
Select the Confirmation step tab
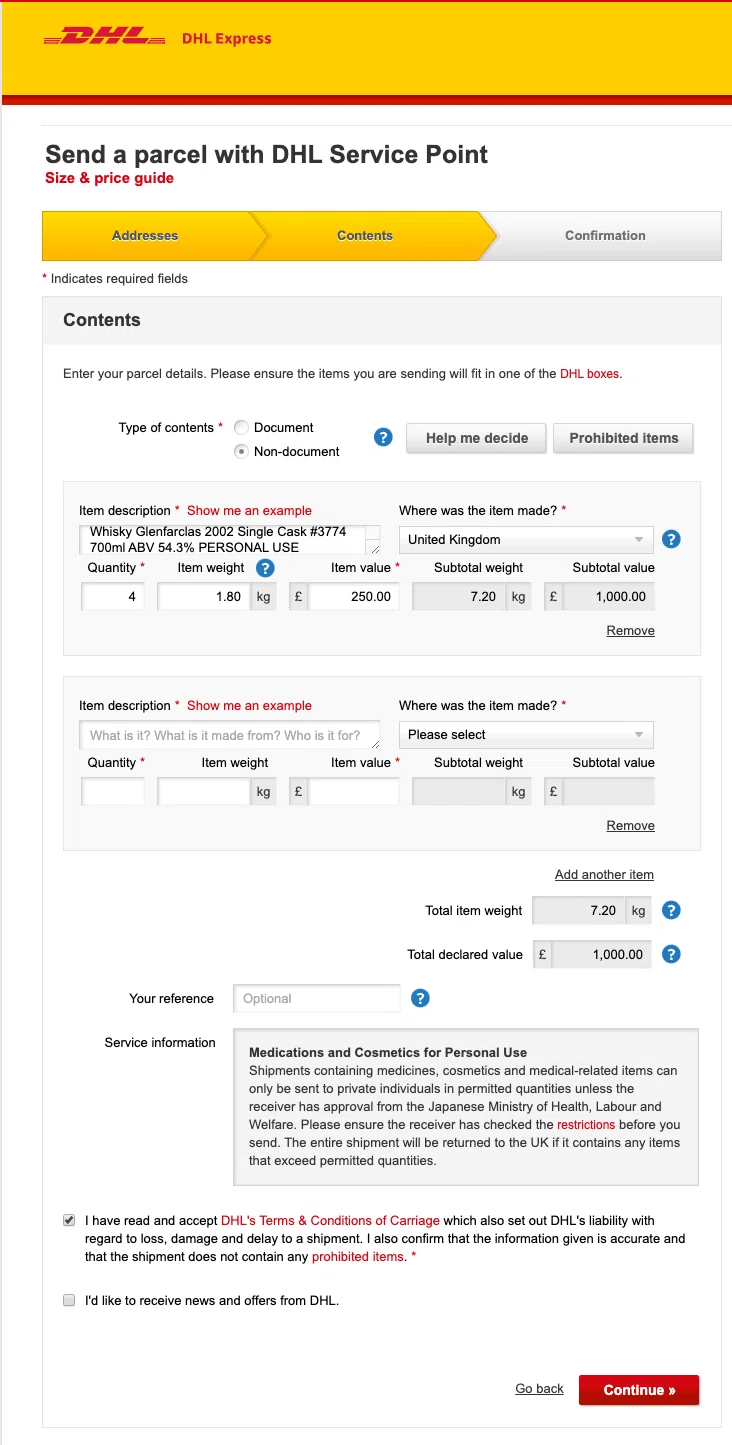tap(605, 236)
